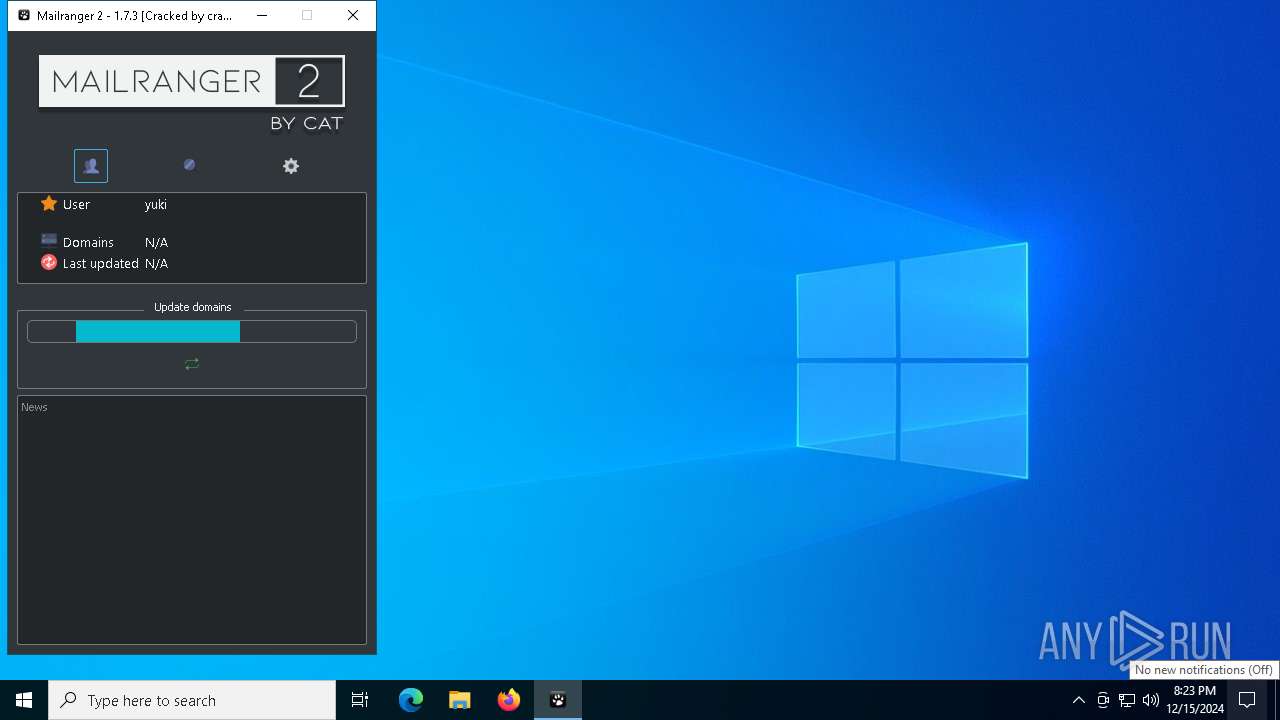This screenshot has width=1280, height=720.
Task: Show hidden system tray icons
Action: (x=1078, y=700)
